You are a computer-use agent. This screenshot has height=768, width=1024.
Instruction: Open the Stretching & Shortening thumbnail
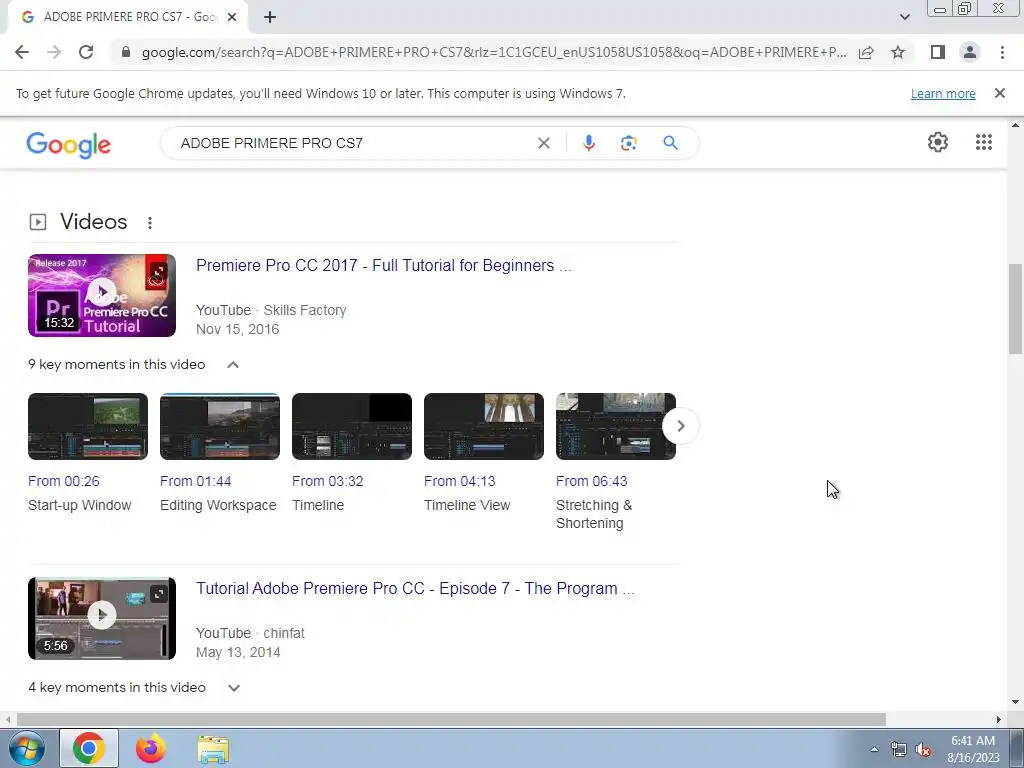coord(616,426)
